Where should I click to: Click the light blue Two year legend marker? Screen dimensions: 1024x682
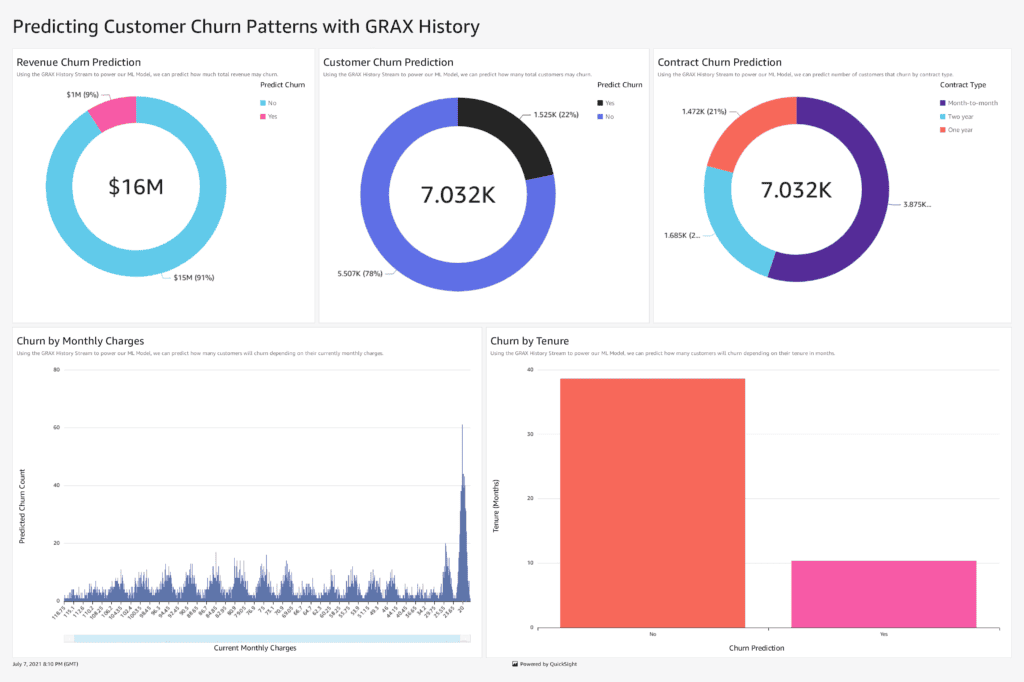click(x=942, y=116)
